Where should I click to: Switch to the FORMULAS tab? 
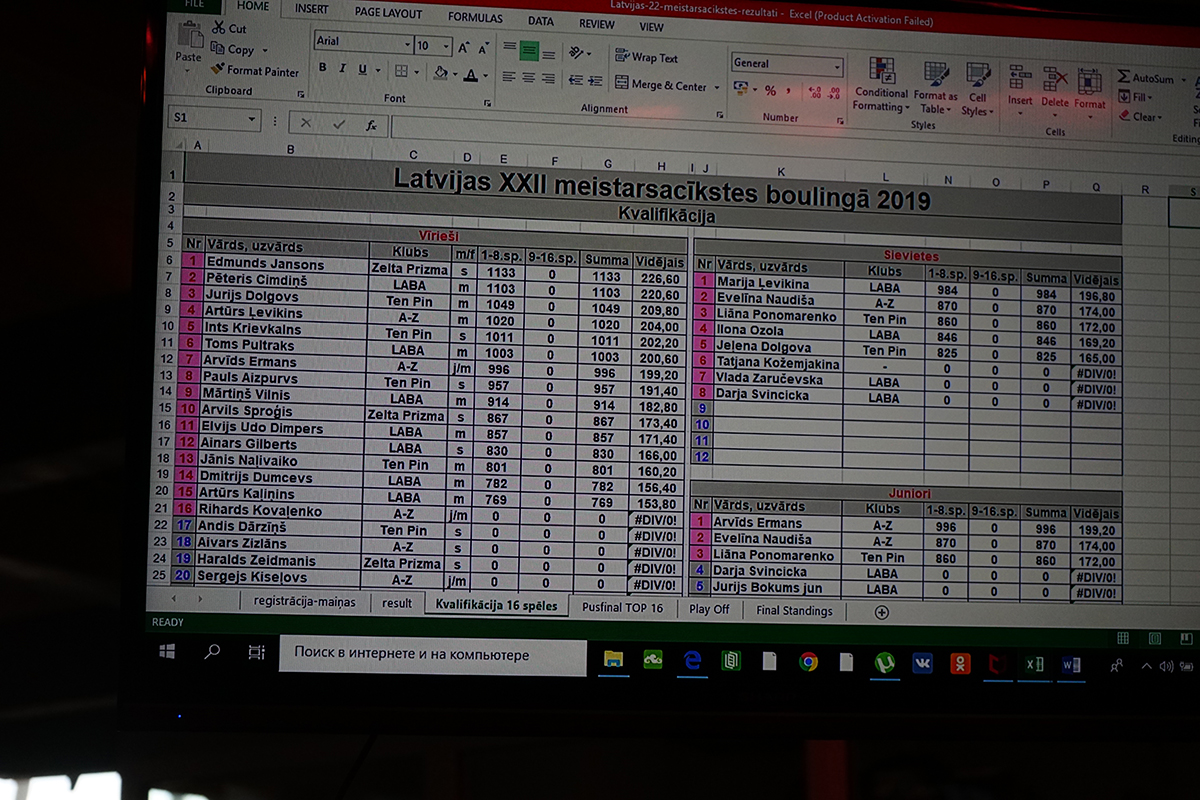tap(475, 17)
